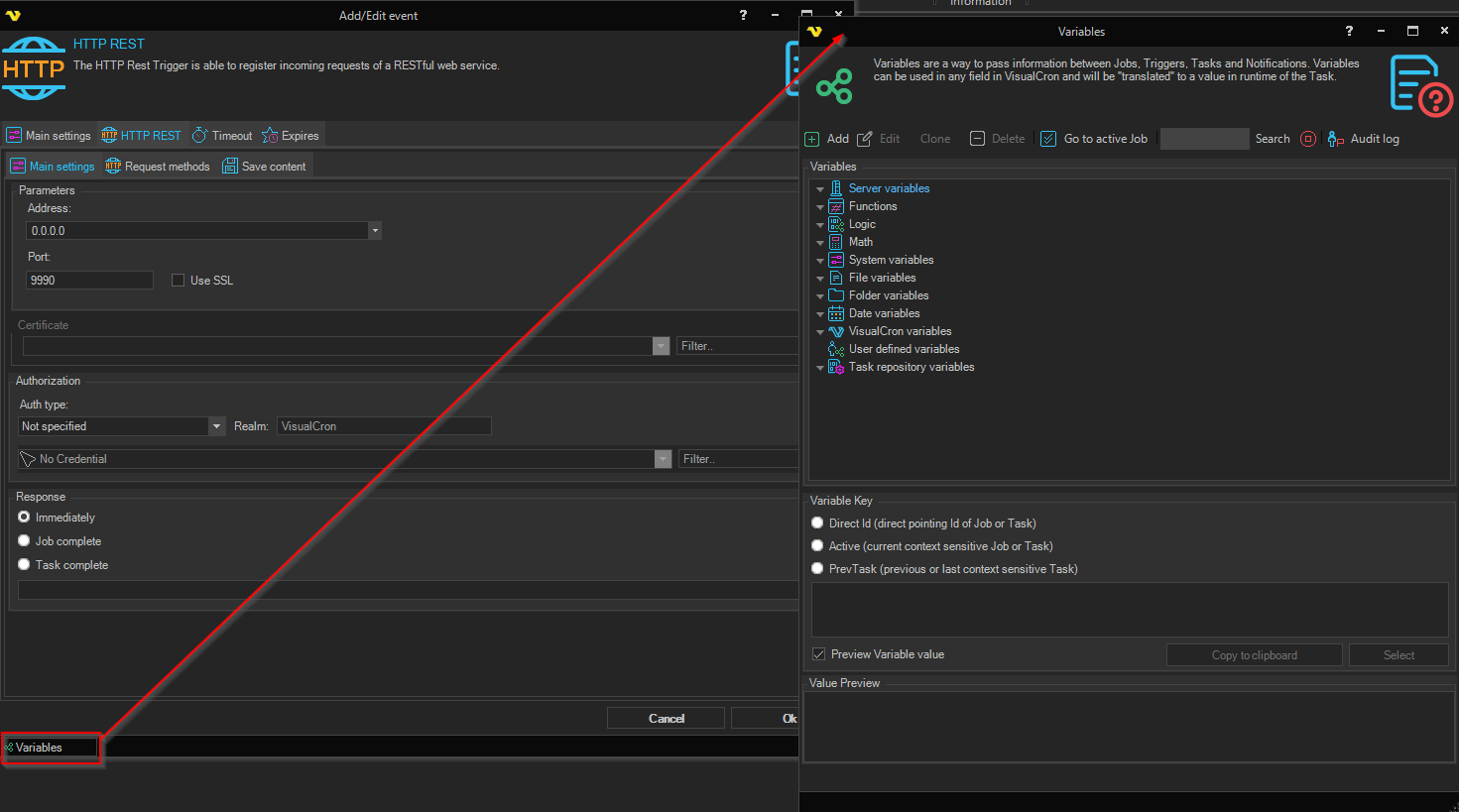Viewport: 1459px width, 812px height.
Task: Click the Add plus icon in Variables toolbar
Action: [812, 139]
